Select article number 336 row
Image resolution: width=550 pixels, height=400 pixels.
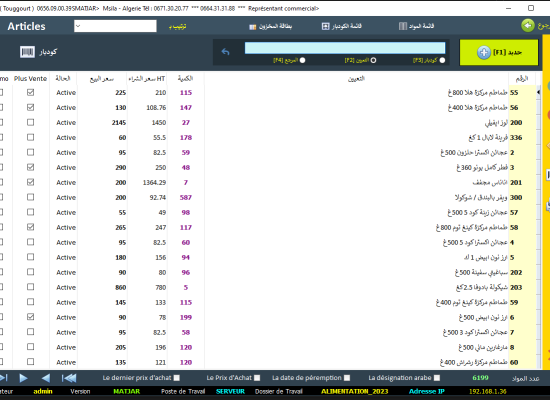[x=516, y=138]
